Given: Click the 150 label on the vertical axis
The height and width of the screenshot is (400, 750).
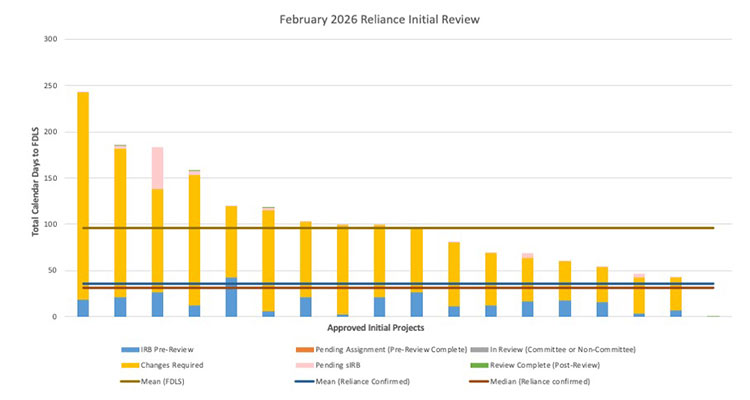Looking at the screenshot, I should (x=51, y=178).
